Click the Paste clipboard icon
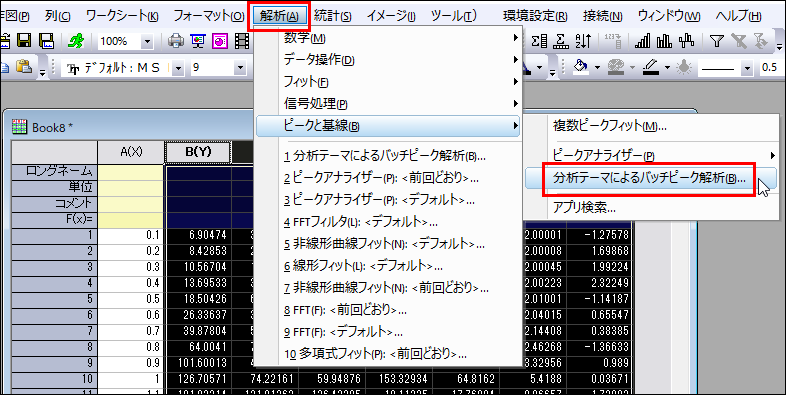Viewport: 786px width, 395px height. 24,66
